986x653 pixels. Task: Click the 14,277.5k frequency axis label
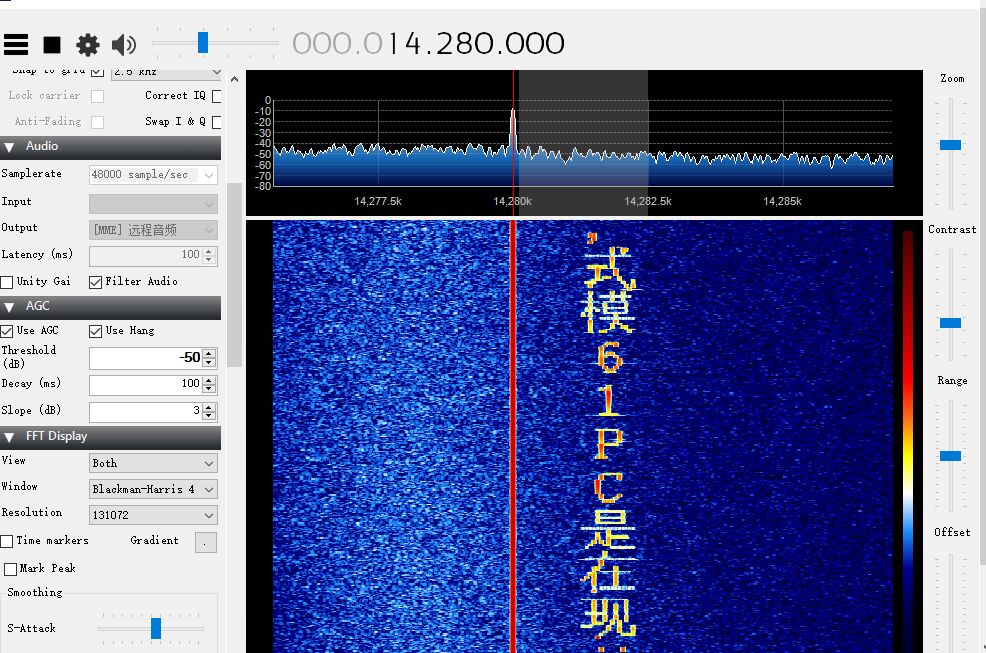pos(378,201)
